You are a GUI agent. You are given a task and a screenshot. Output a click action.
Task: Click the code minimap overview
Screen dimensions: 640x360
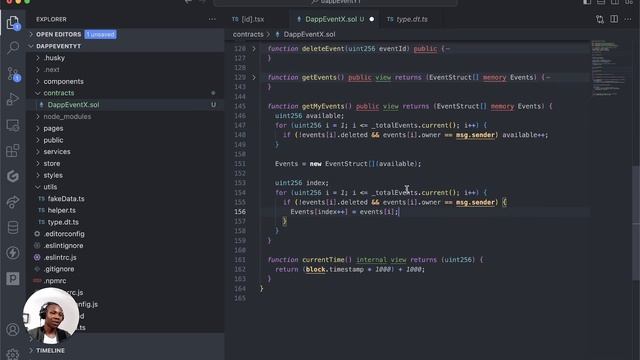pyautogui.click(x=609, y=68)
